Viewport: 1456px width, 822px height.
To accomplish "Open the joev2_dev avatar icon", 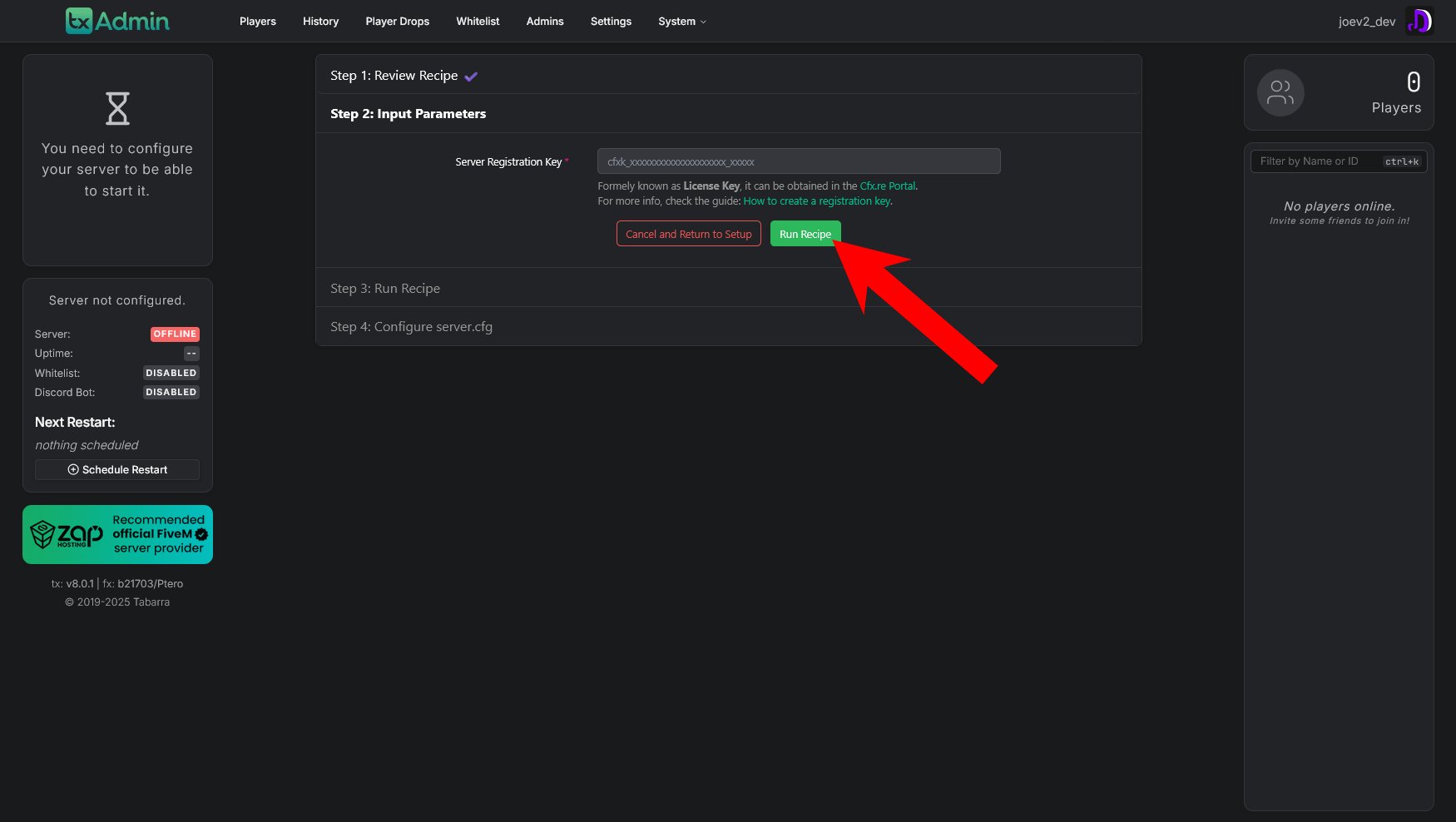I will [x=1419, y=21].
